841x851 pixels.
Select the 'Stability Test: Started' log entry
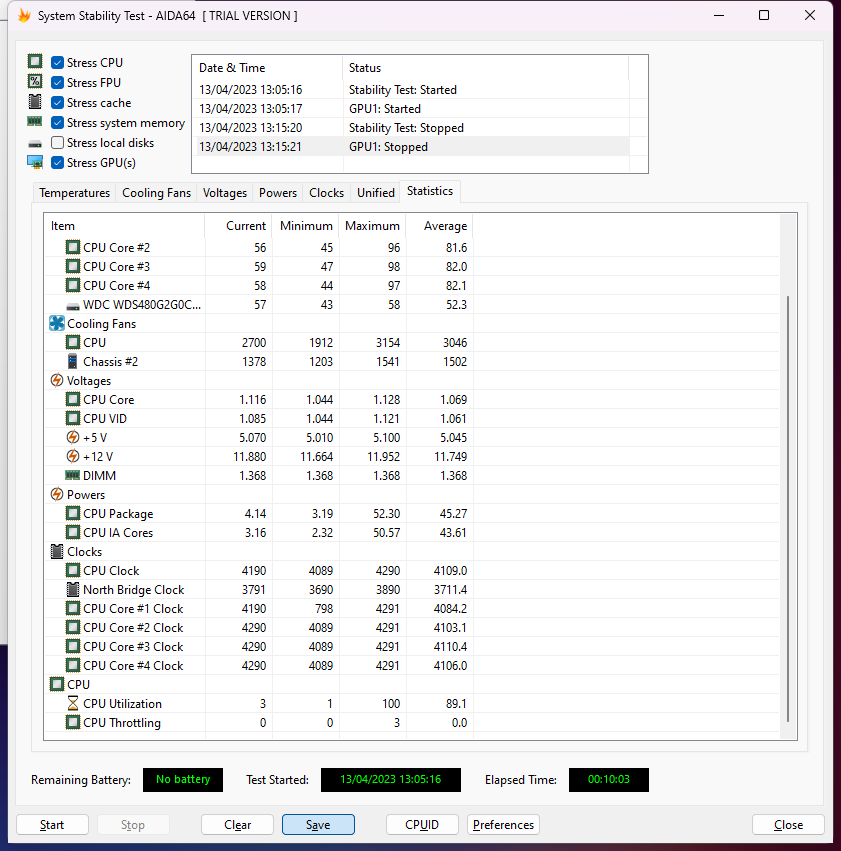pos(411,90)
